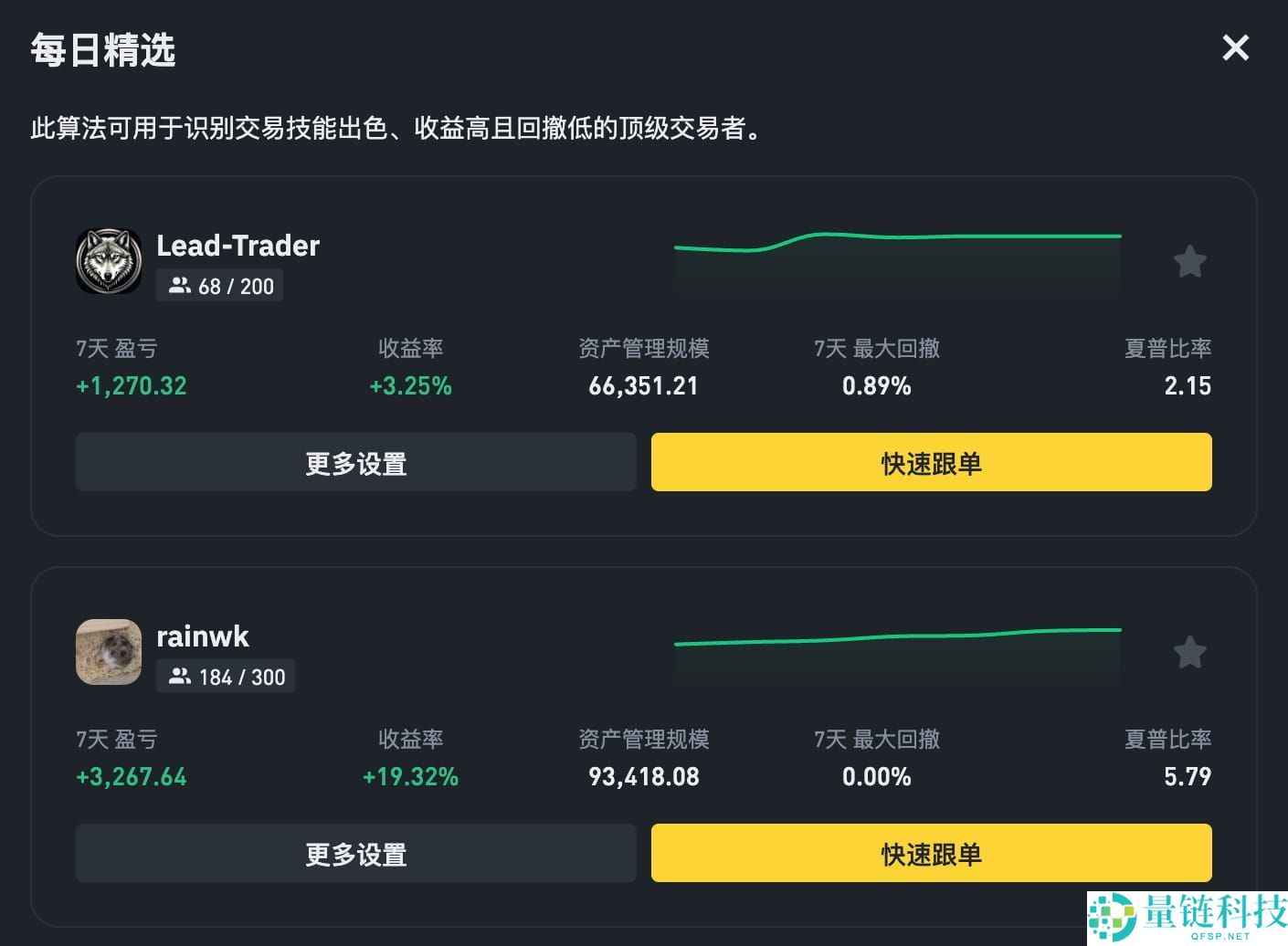1288x946 pixels.
Task: Click the 量链科技 watermark logo
Action: (x=1188, y=917)
